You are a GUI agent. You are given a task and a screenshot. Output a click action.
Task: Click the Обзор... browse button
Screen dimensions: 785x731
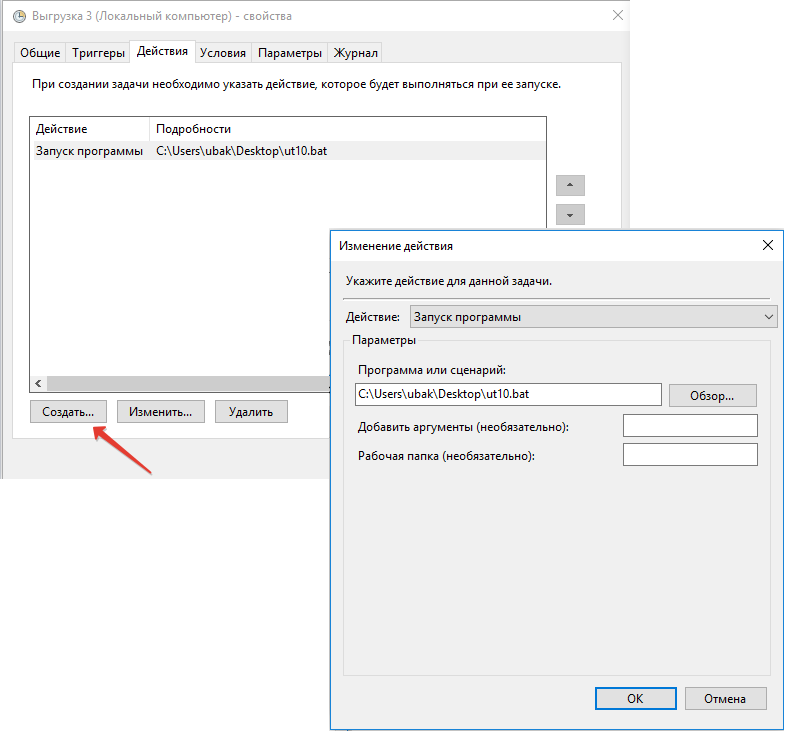pyautogui.click(x=712, y=395)
